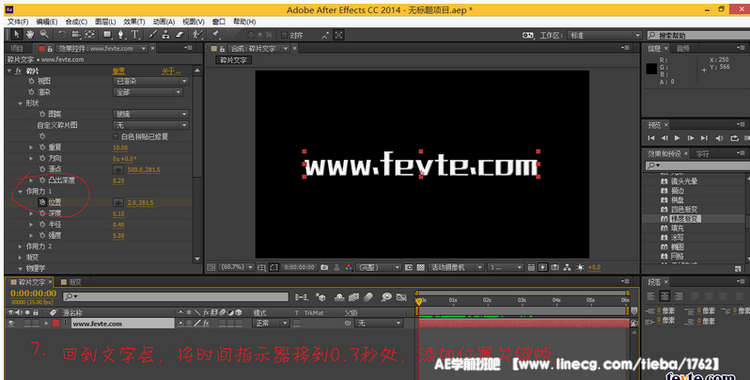Viewport: 750px width, 380px height.
Task: Open the 编辑(E) menu
Action: tap(47, 22)
